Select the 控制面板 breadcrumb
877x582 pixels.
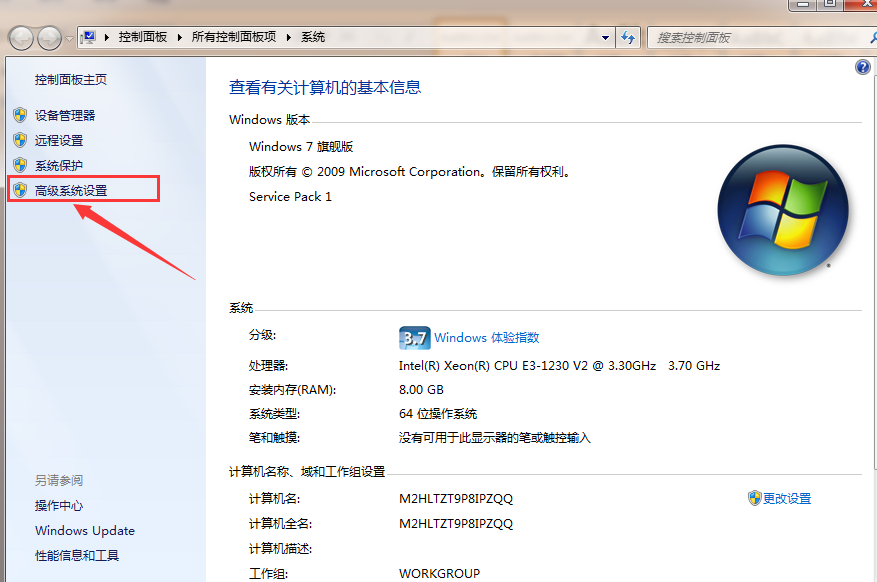[x=143, y=37]
